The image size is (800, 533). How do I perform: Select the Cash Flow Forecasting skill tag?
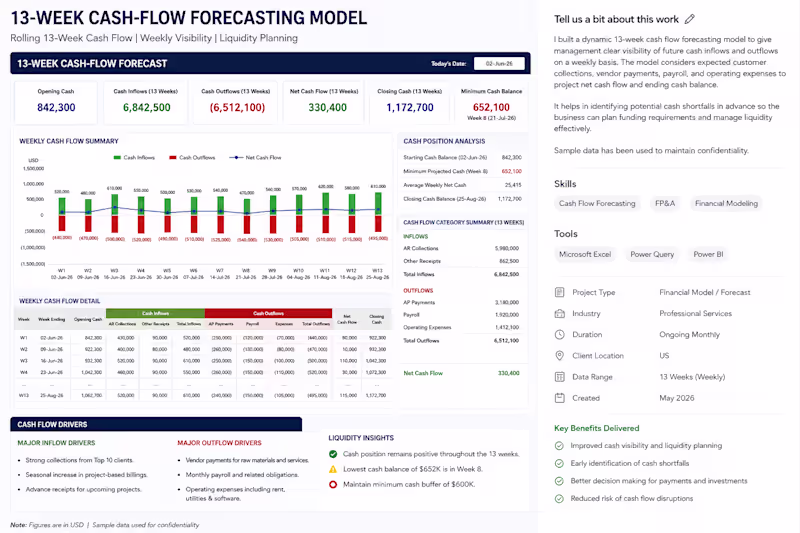[x=597, y=204]
